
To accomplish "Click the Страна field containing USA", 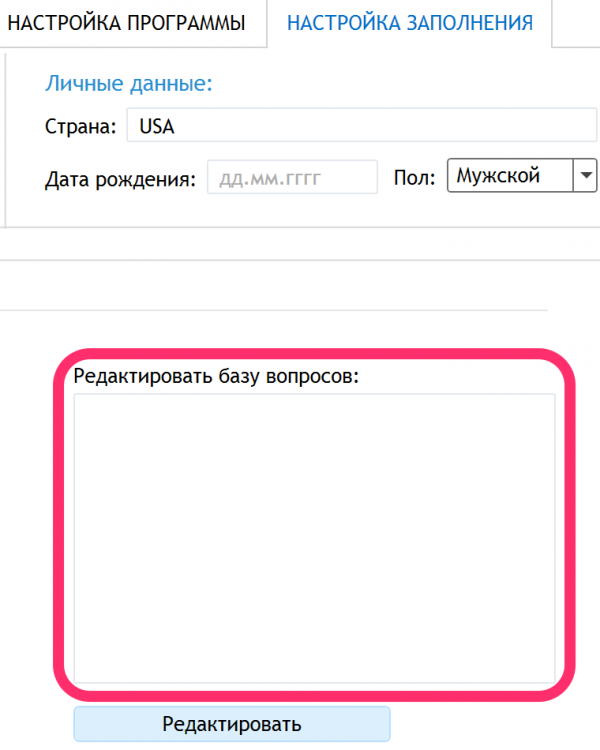I will pyautogui.click(x=362, y=125).
